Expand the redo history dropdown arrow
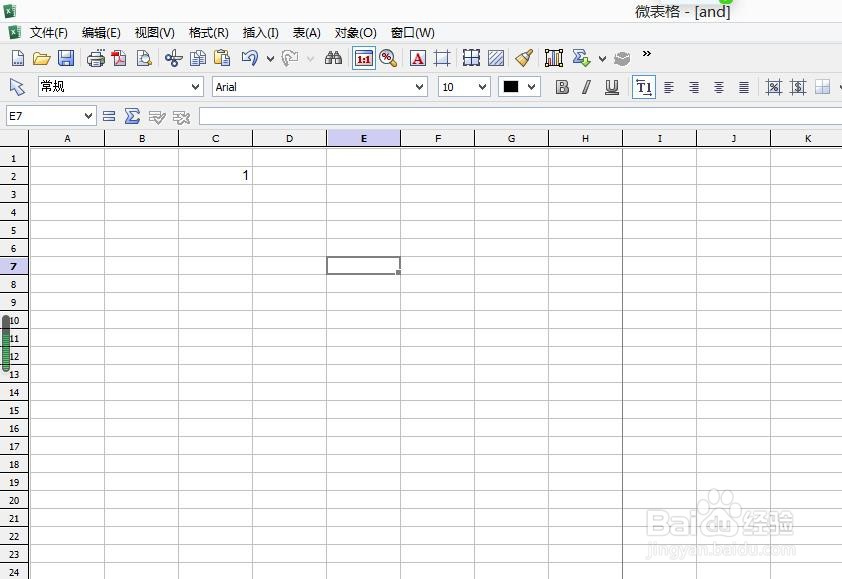This screenshot has width=842, height=579. [310, 59]
